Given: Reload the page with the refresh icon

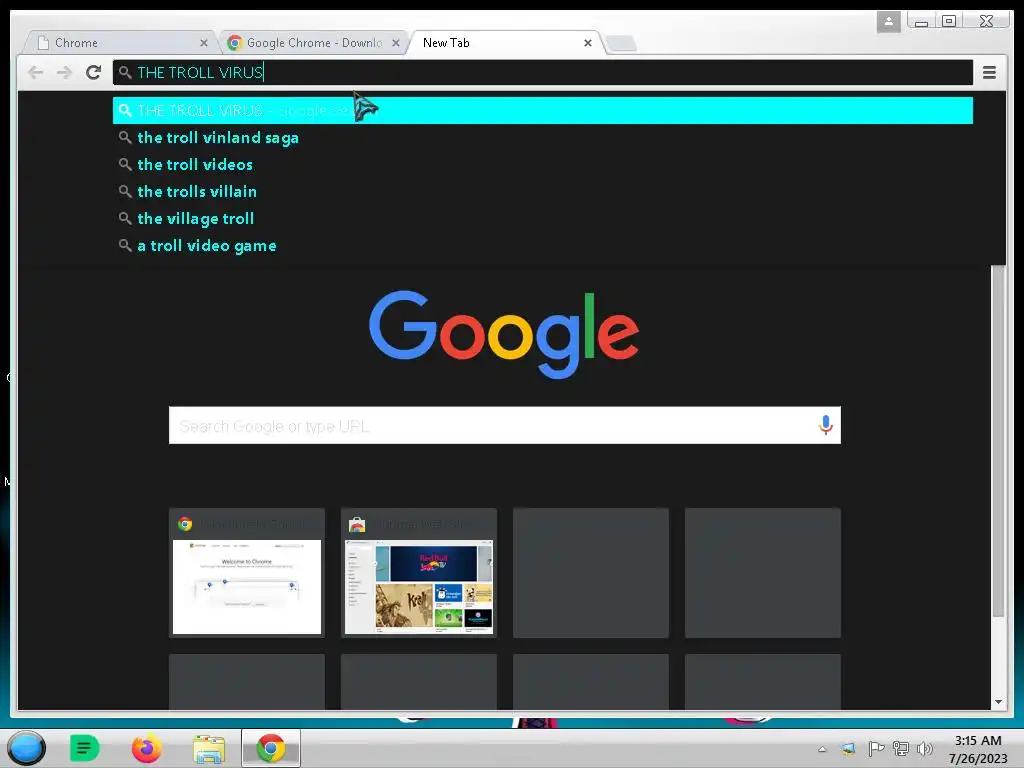Looking at the screenshot, I should pyautogui.click(x=93, y=72).
